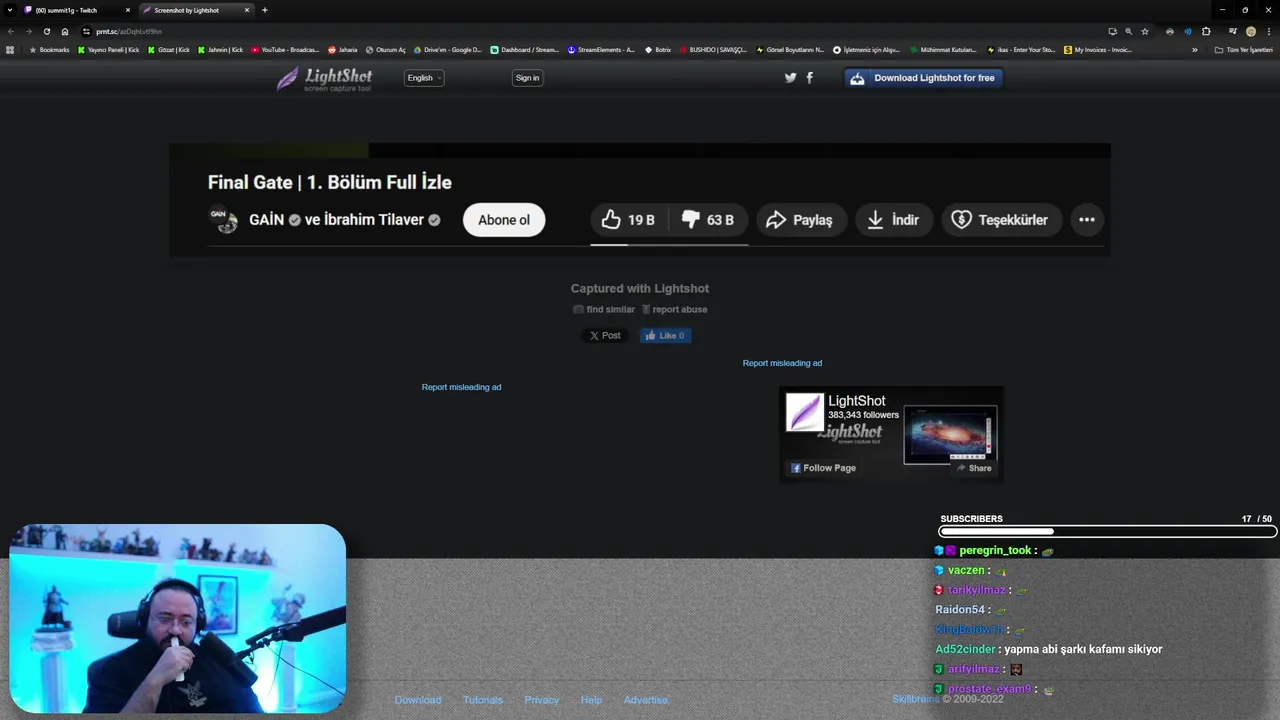
Task: Click the left Report misleading ad link
Action: click(461, 387)
